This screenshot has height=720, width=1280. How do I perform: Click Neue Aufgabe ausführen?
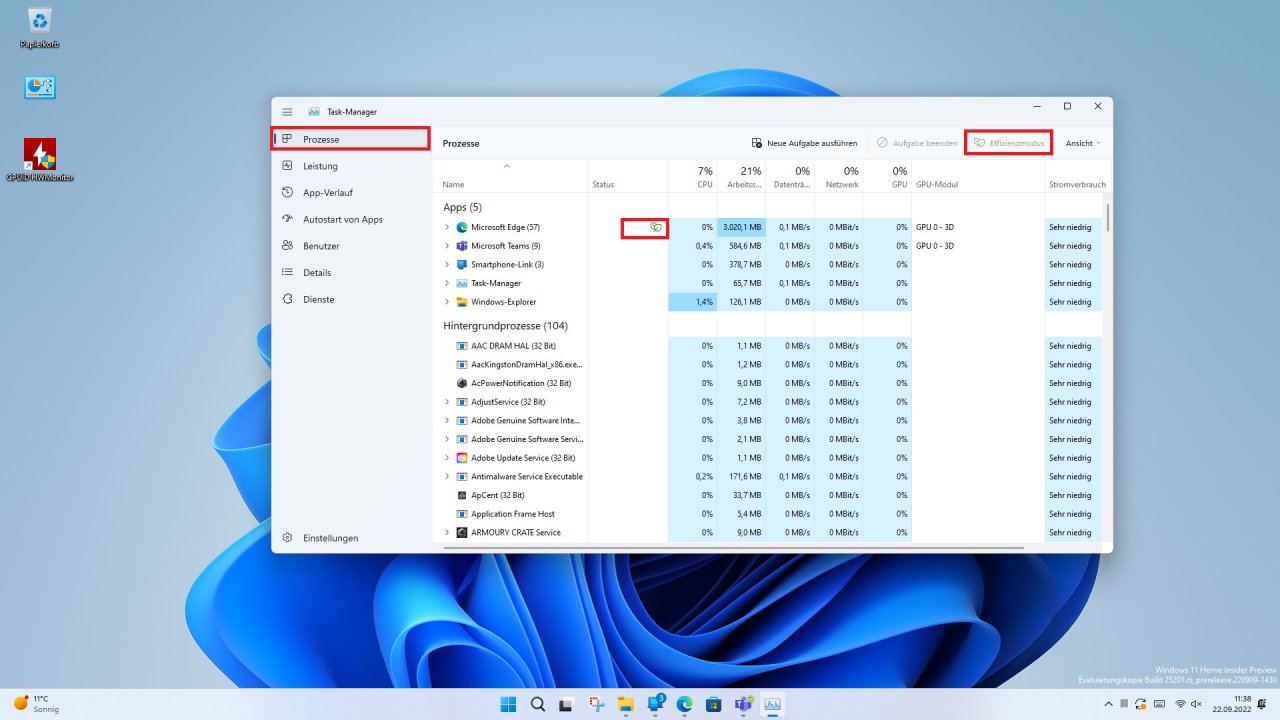click(805, 143)
